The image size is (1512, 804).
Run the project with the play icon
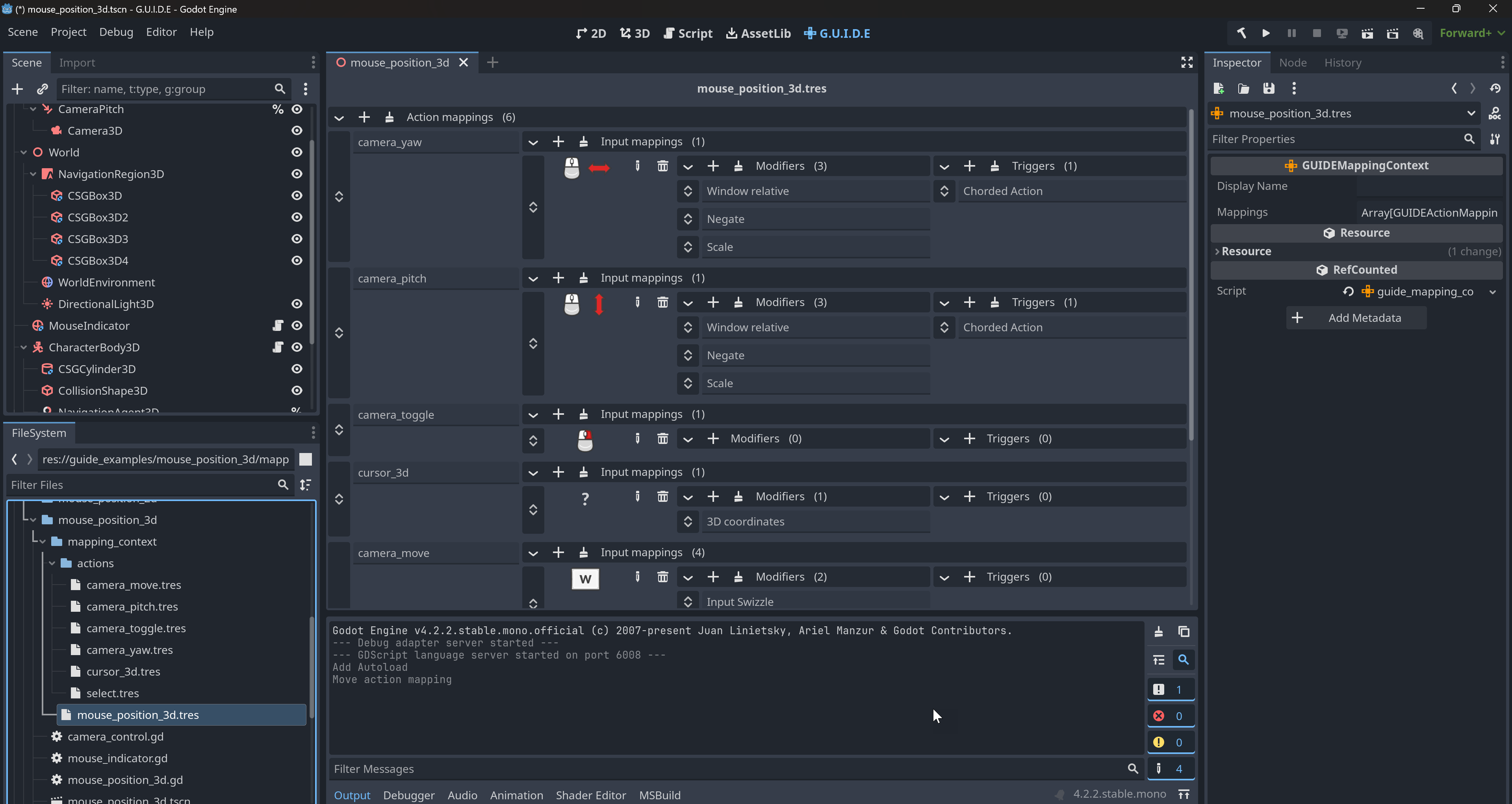click(1266, 33)
